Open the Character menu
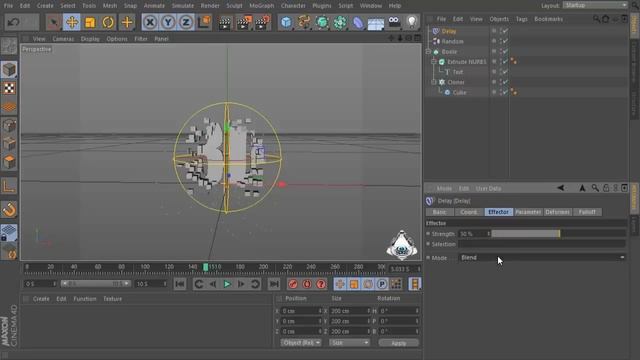This screenshot has height=360, width=640. pyautogui.click(x=293, y=6)
